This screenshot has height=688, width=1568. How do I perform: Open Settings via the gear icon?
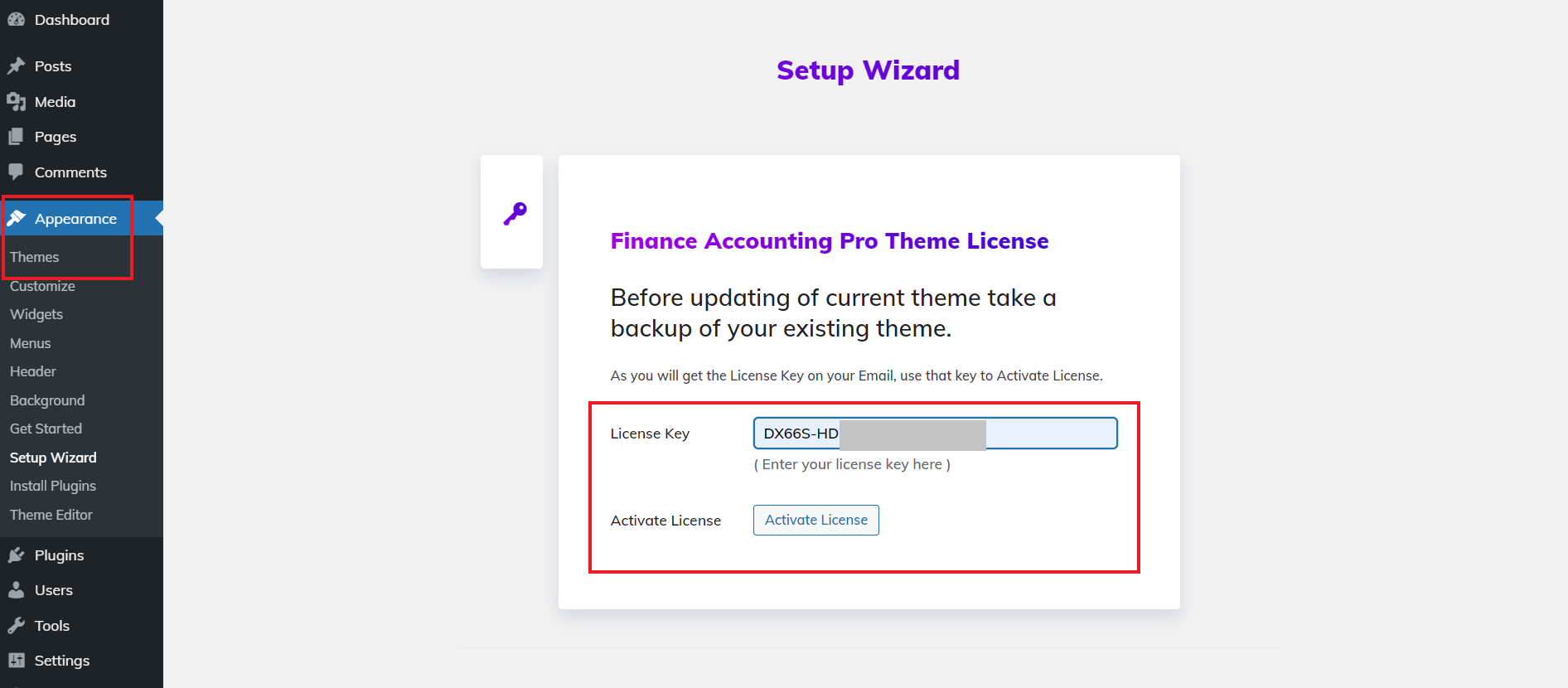tap(17, 660)
